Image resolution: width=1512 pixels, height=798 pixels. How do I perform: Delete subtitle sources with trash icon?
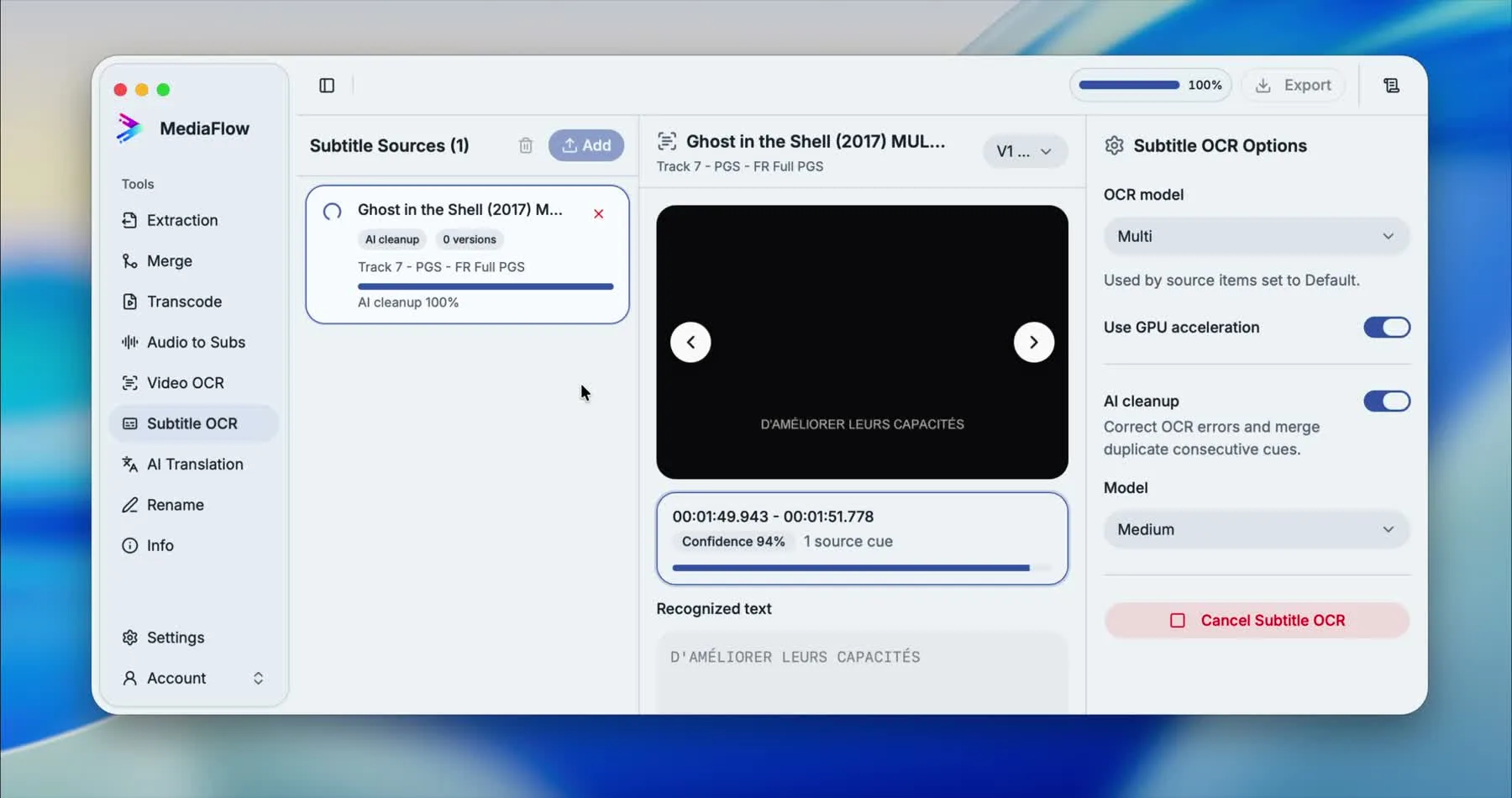click(x=526, y=145)
